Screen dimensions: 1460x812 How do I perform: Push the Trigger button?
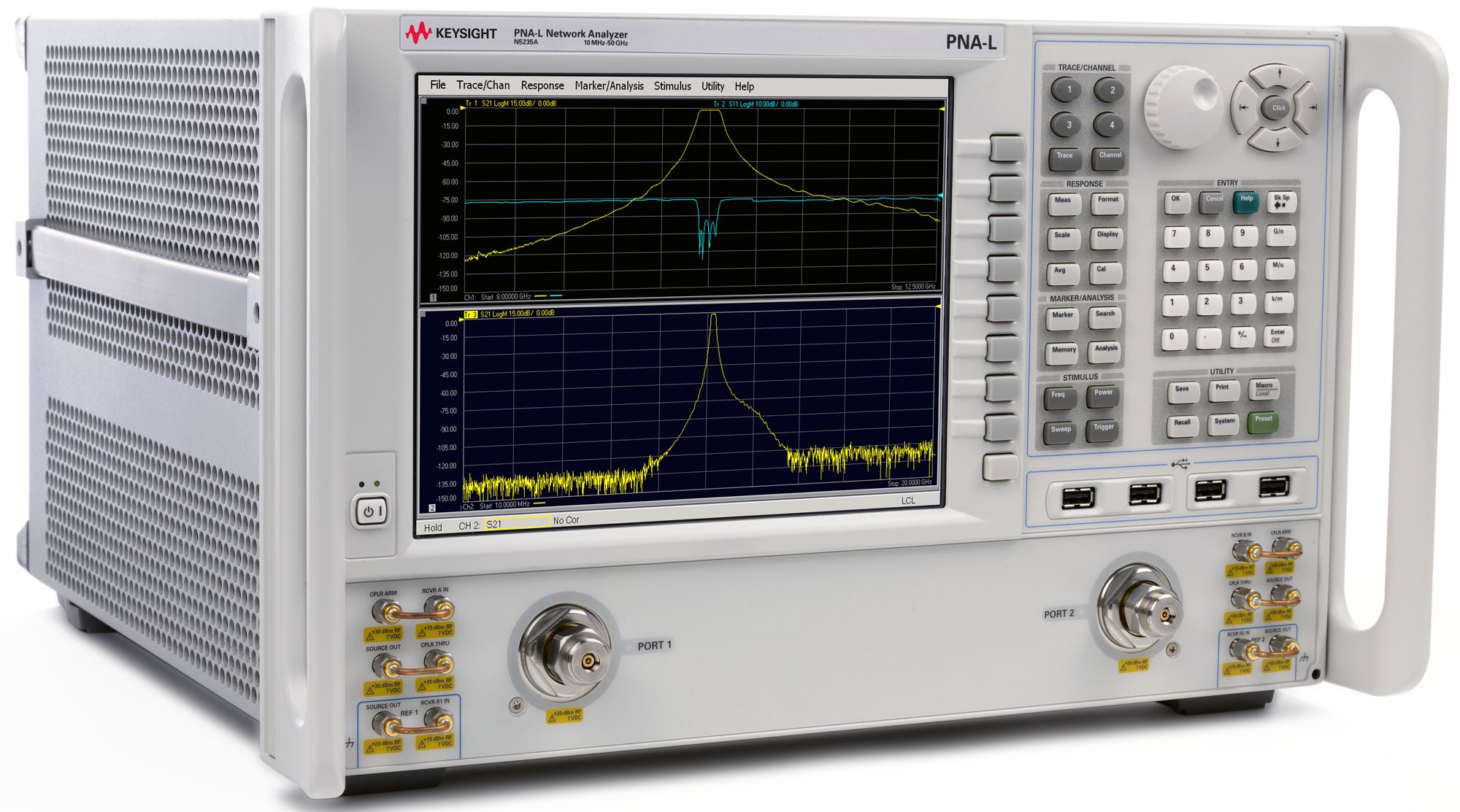click(x=1103, y=429)
